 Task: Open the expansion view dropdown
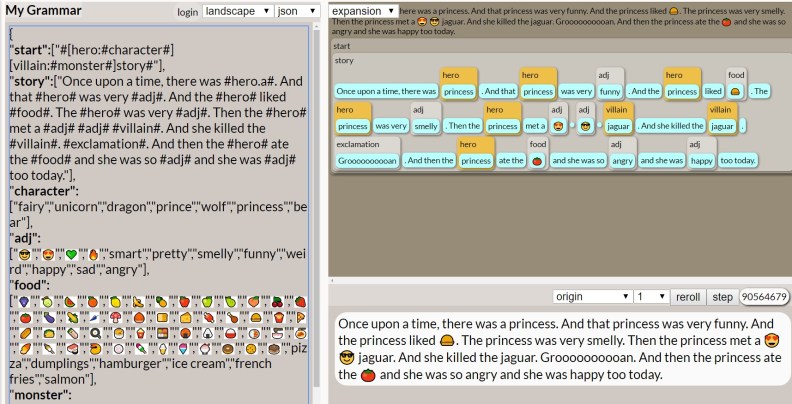point(364,10)
